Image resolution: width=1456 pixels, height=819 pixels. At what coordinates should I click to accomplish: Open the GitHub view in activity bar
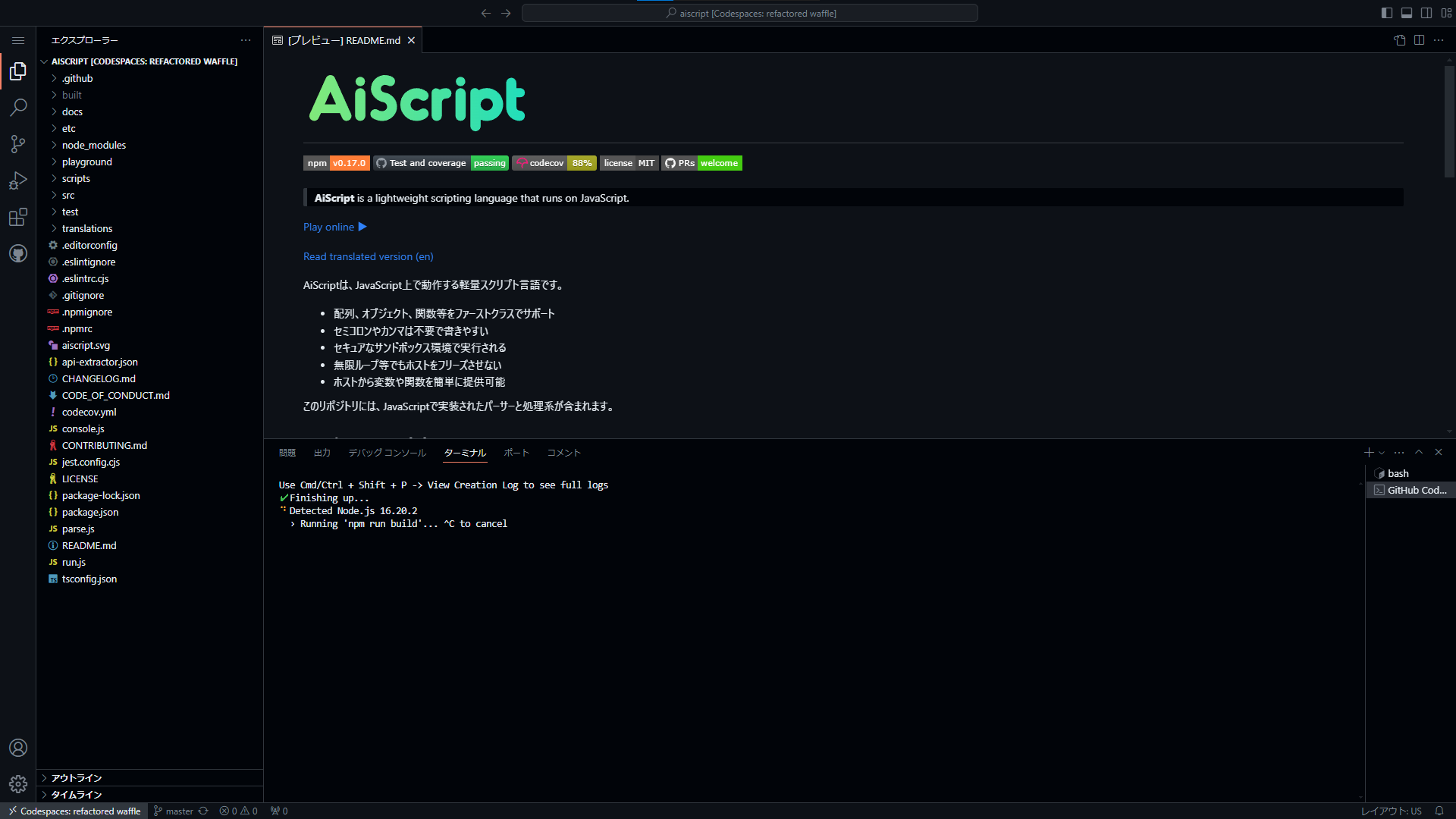pyautogui.click(x=18, y=253)
